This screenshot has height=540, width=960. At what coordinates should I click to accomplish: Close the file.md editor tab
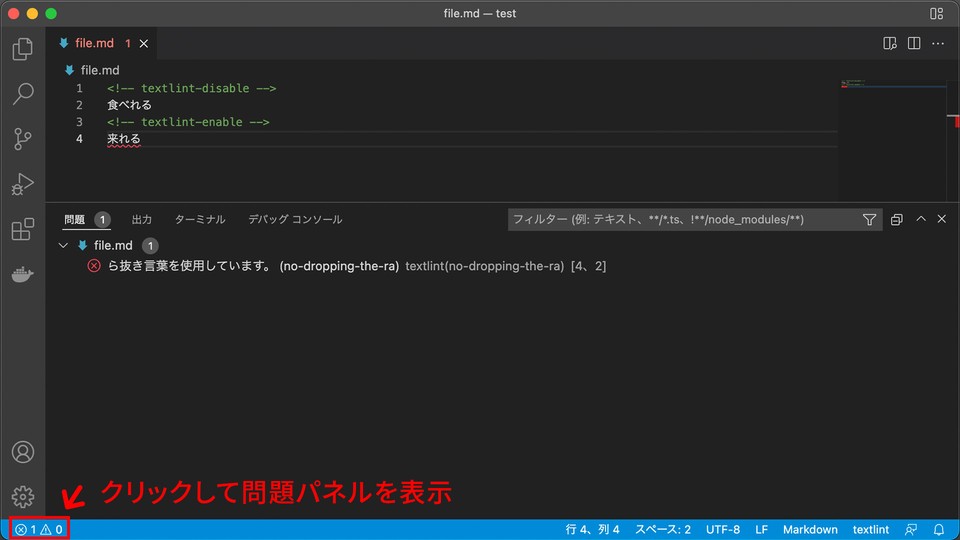pyautogui.click(x=144, y=43)
